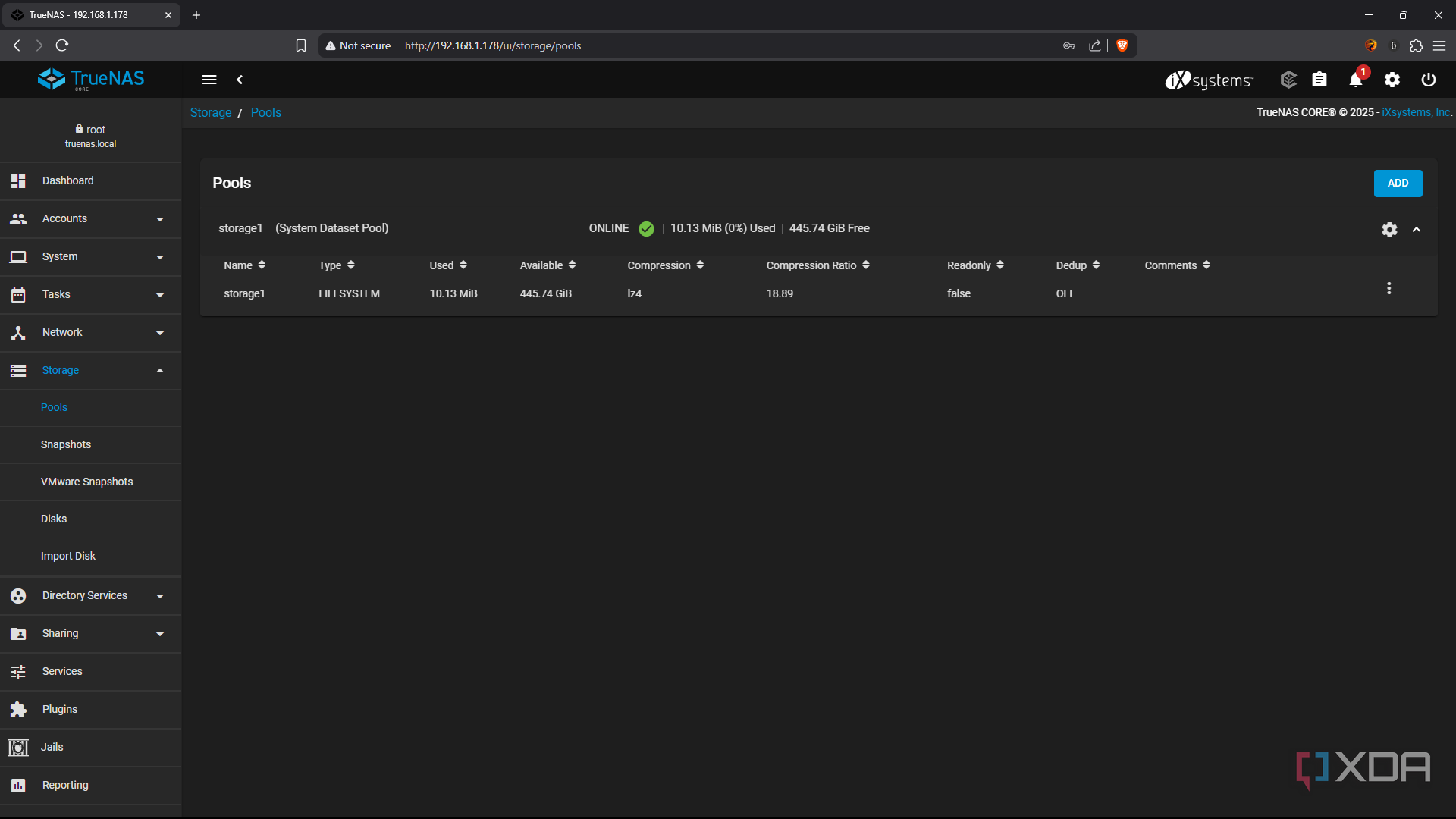The width and height of the screenshot is (1456, 819).
Task: Bookmark this page icon
Action: (301, 46)
